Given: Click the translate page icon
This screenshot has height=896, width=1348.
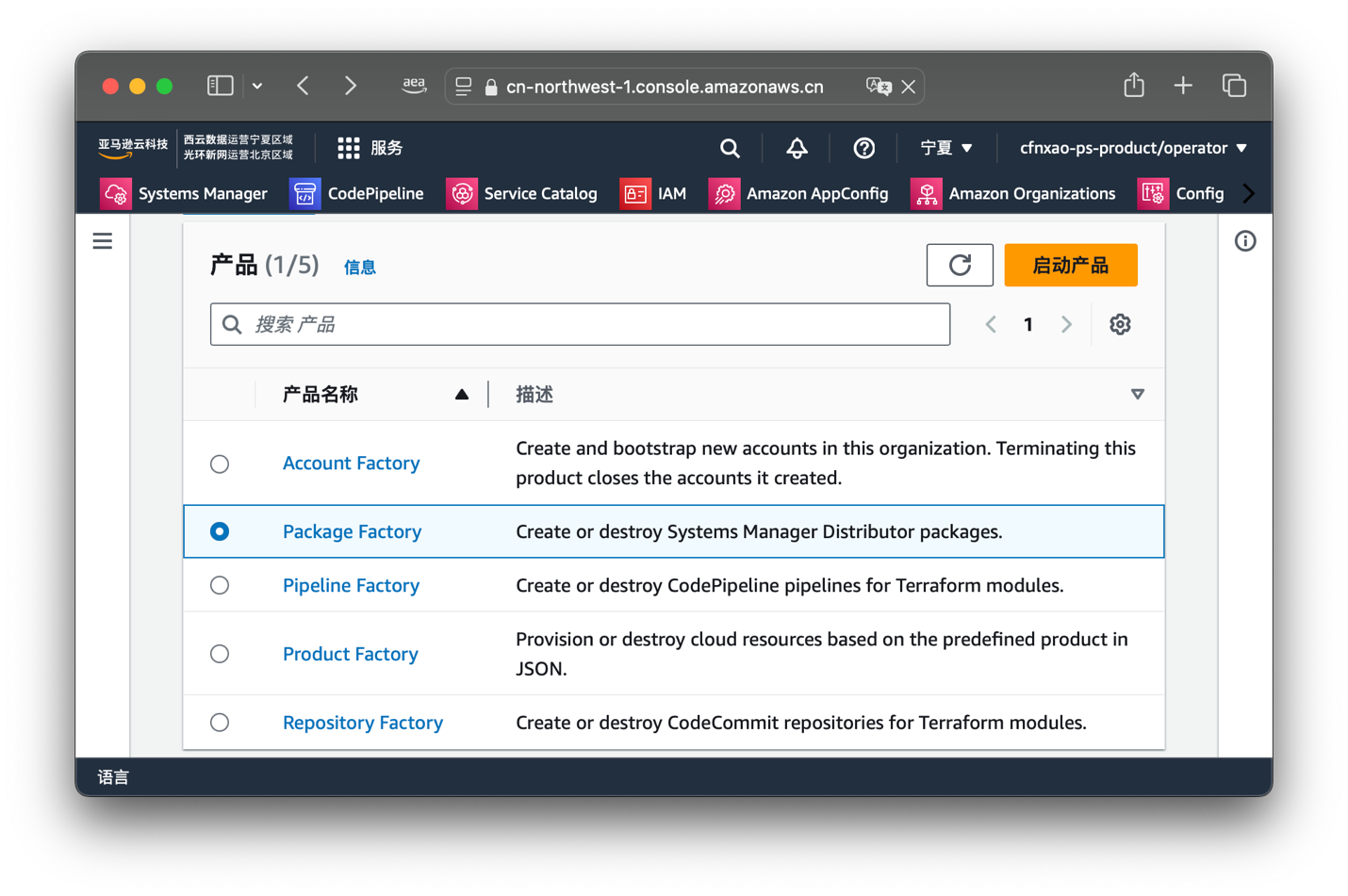Looking at the screenshot, I should [x=879, y=87].
